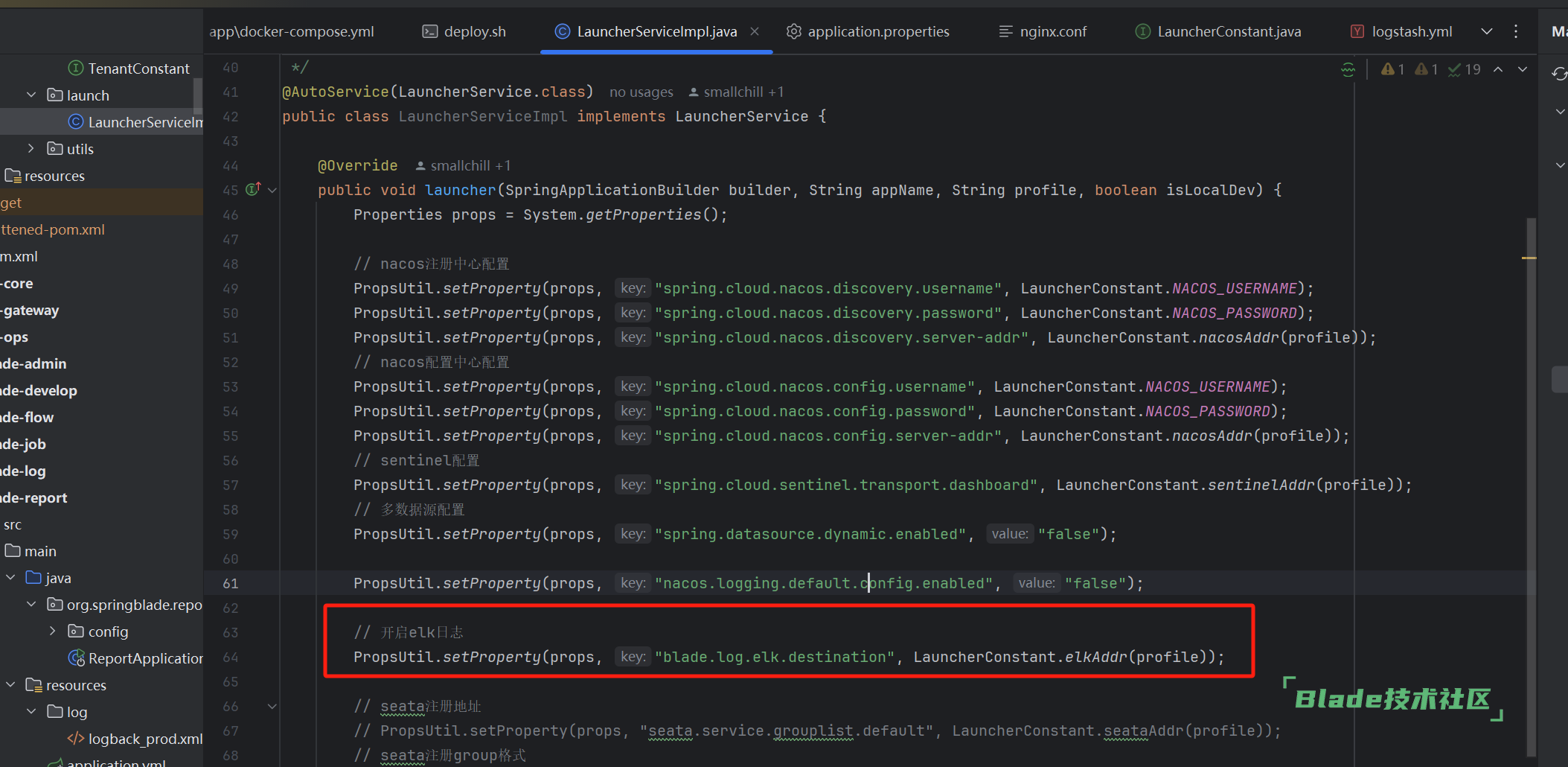
Task: Switch to the LauncherConstant.java tab
Action: pos(1218,31)
